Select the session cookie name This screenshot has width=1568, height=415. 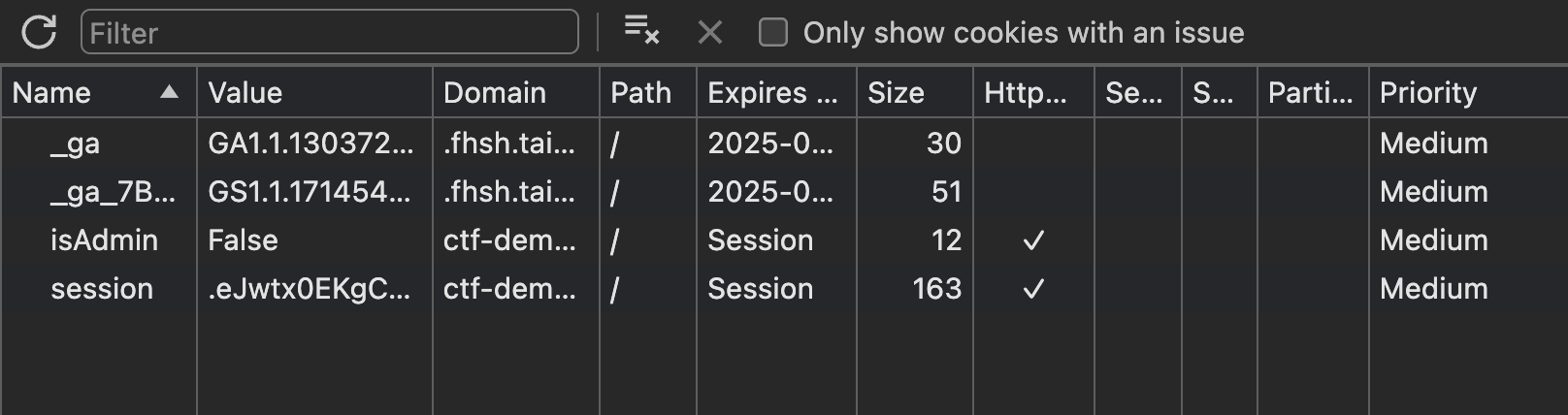102,289
